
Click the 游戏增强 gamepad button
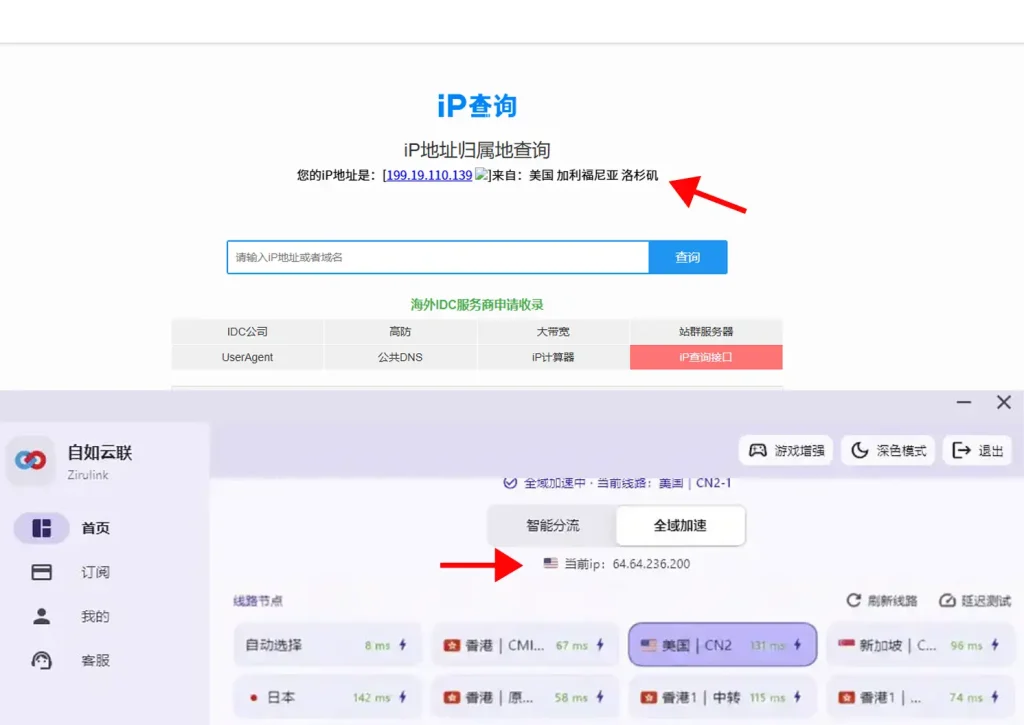(x=786, y=451)
